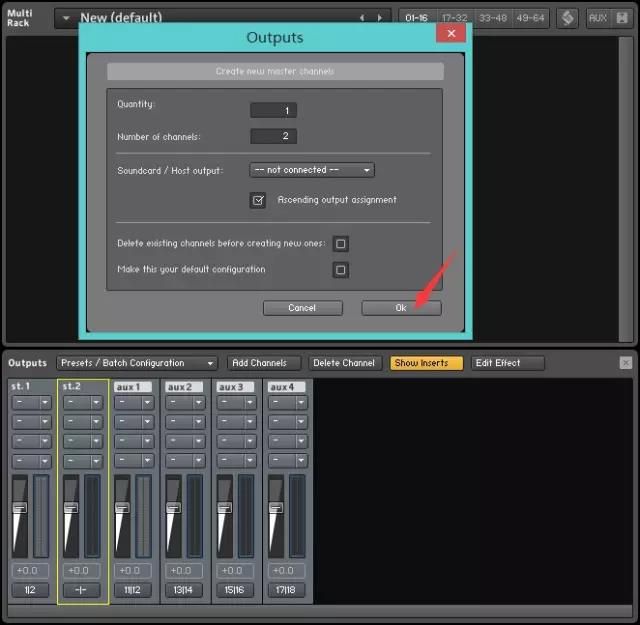The height and width of the screenshot is (625, 640).
Task: Click the AUX button in the Multi Rack header
Action: [597, 17]
